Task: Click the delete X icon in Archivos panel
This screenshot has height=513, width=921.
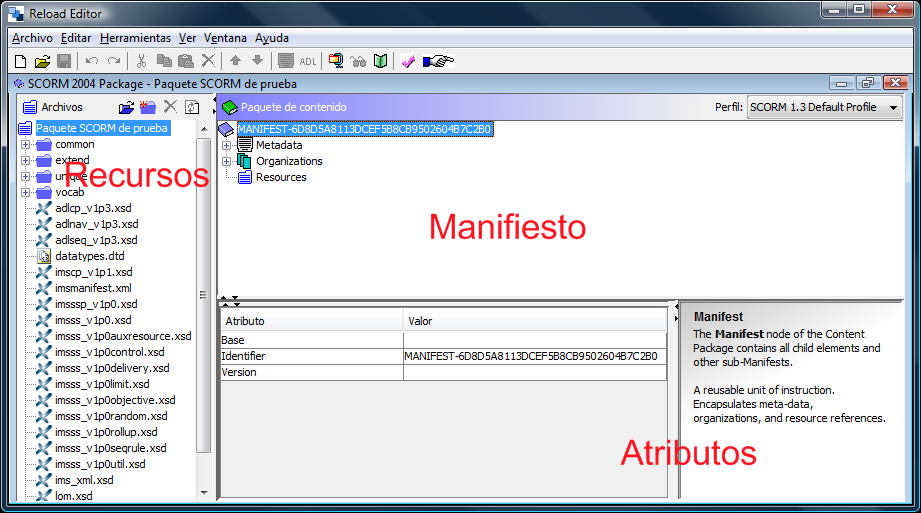Action: pyautogui.click(x=170, y=106)
